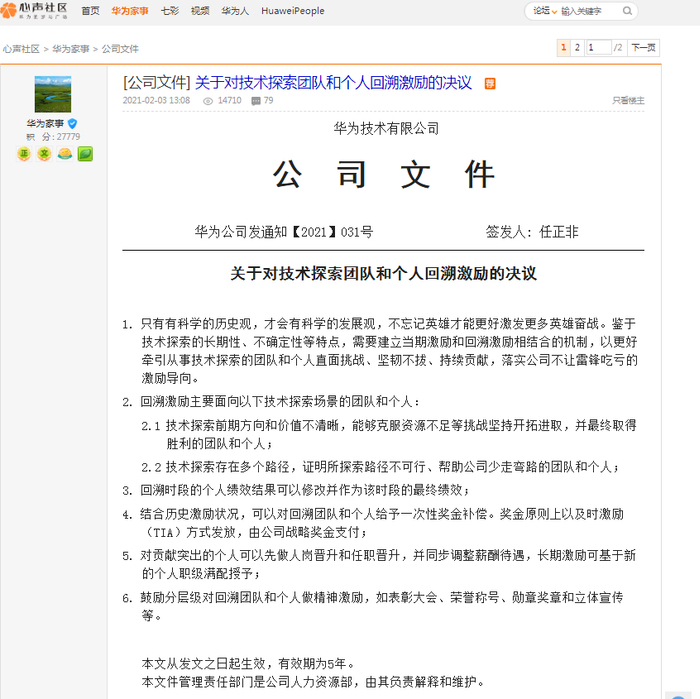The width and height of the screenshot is (700, 699).
Task: Click the 文 medal icon
Action: pos(44,154)
